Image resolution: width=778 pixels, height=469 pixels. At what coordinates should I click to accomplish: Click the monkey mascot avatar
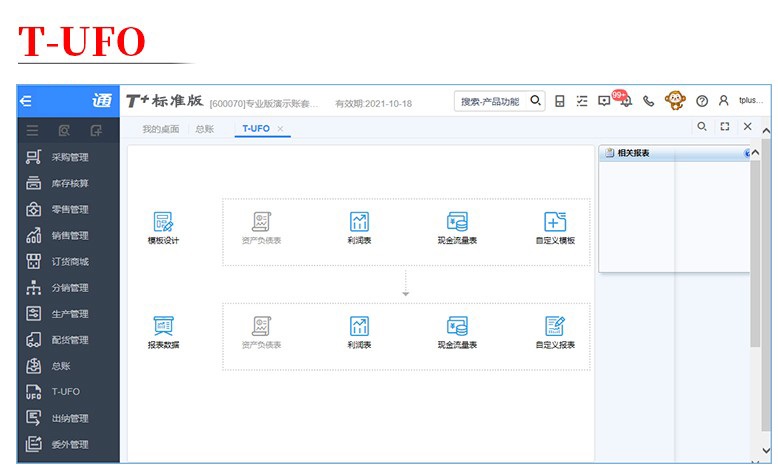675,100
